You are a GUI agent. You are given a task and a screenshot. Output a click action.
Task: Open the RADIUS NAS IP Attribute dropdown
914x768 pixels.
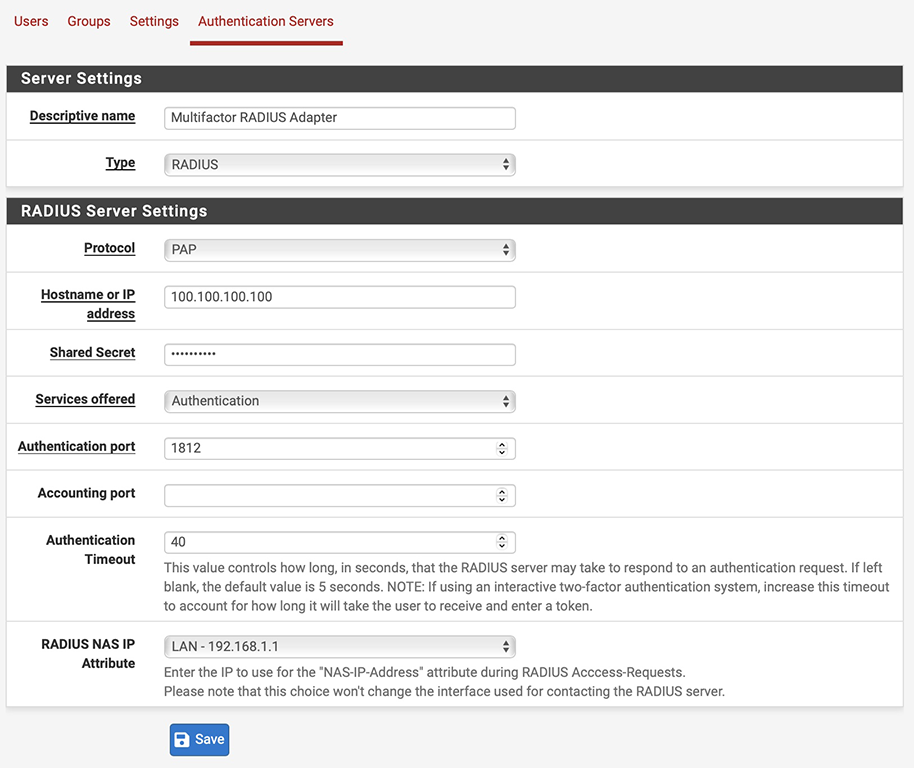pyautogui.click(x=339, y=646)
